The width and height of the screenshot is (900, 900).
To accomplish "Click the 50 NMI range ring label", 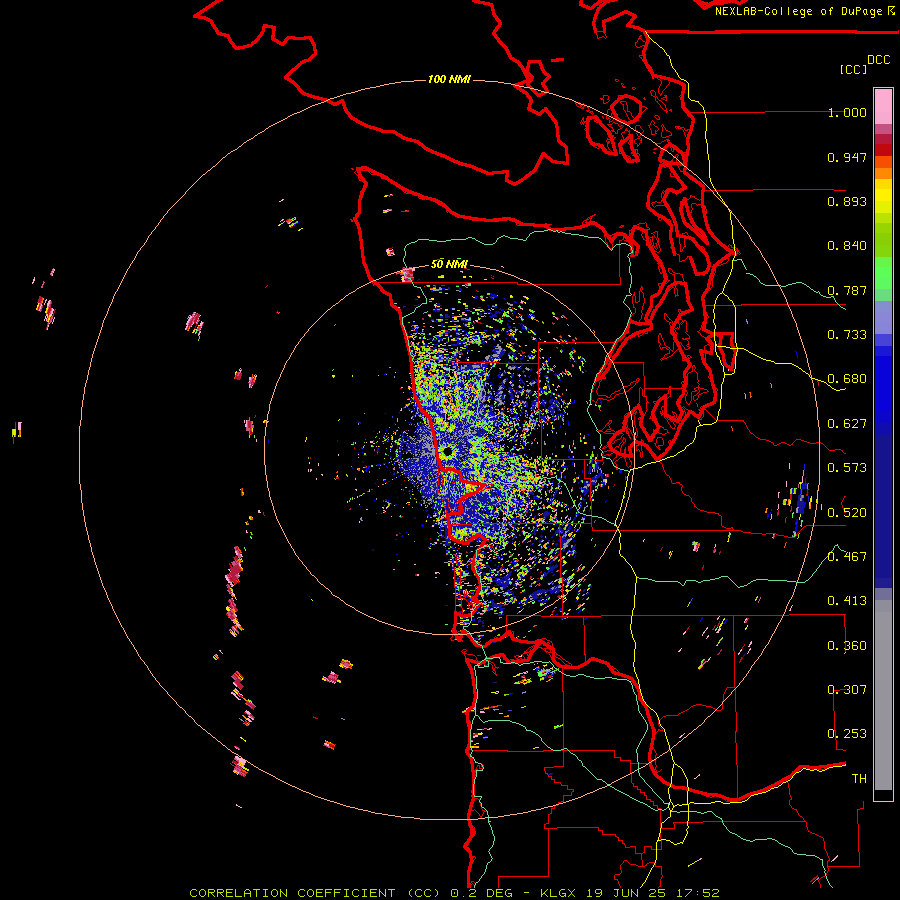I will (x=449, y=264).
